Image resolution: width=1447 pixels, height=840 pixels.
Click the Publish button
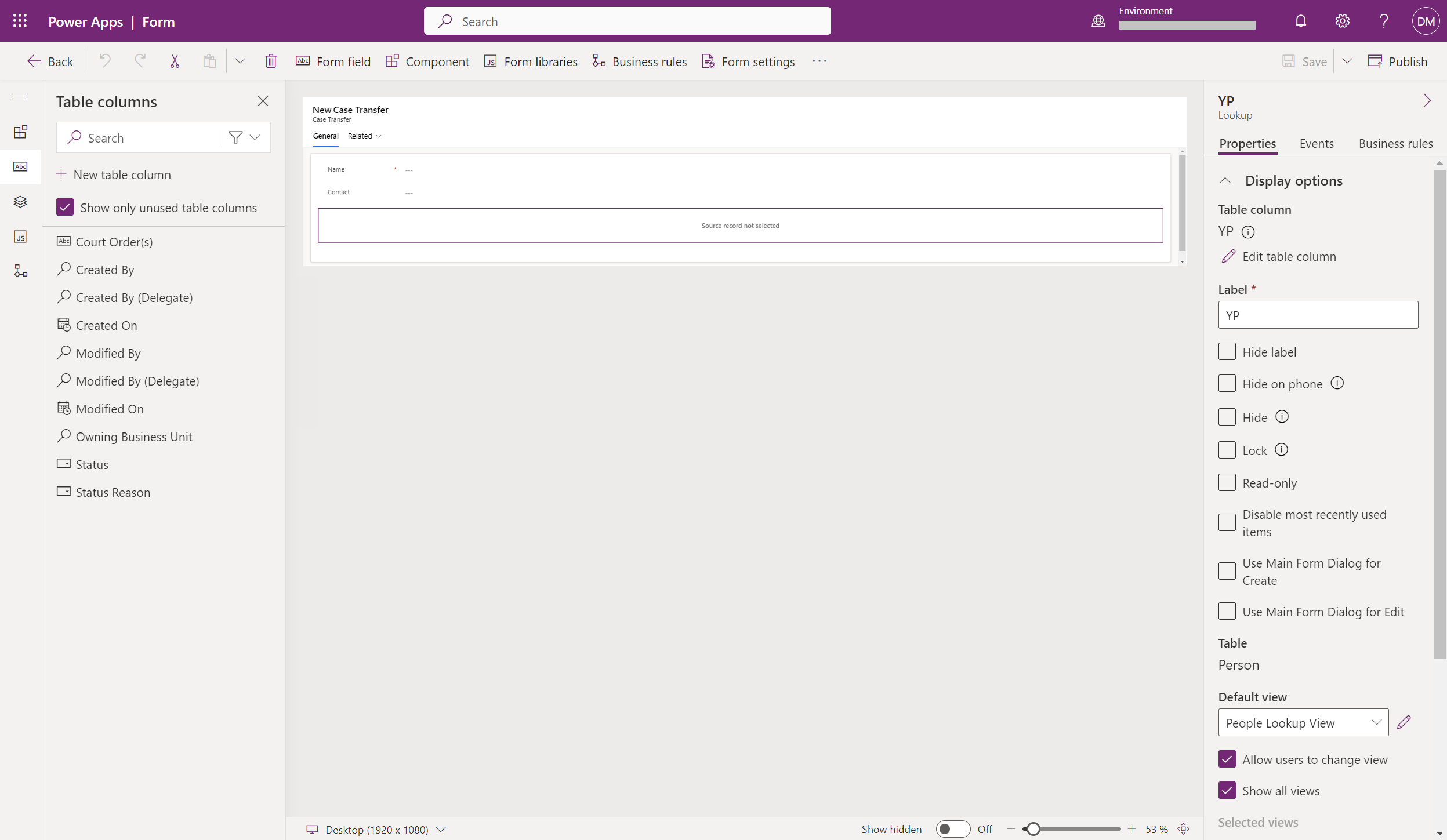(x=1398, y=61)
